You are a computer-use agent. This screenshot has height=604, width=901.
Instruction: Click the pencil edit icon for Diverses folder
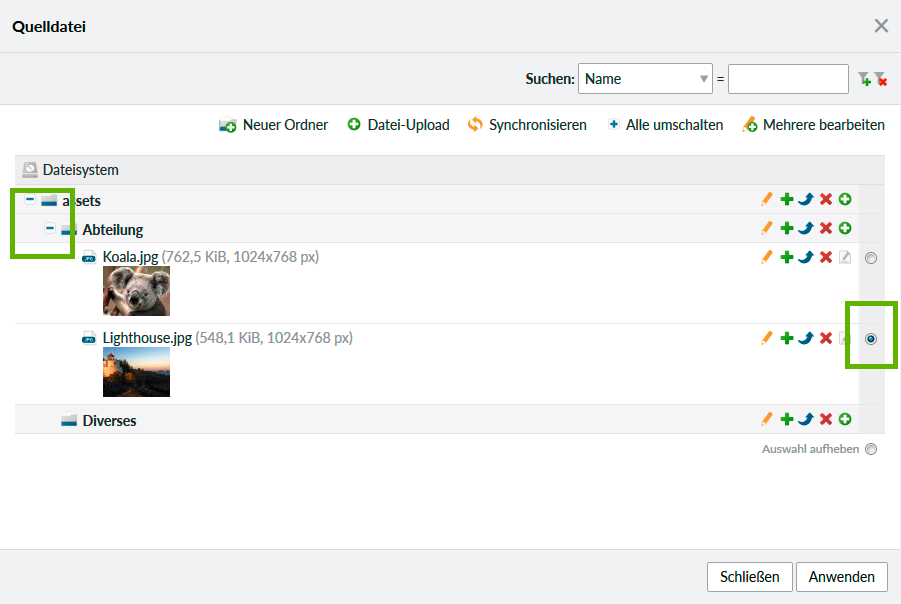tap(767, 420)
